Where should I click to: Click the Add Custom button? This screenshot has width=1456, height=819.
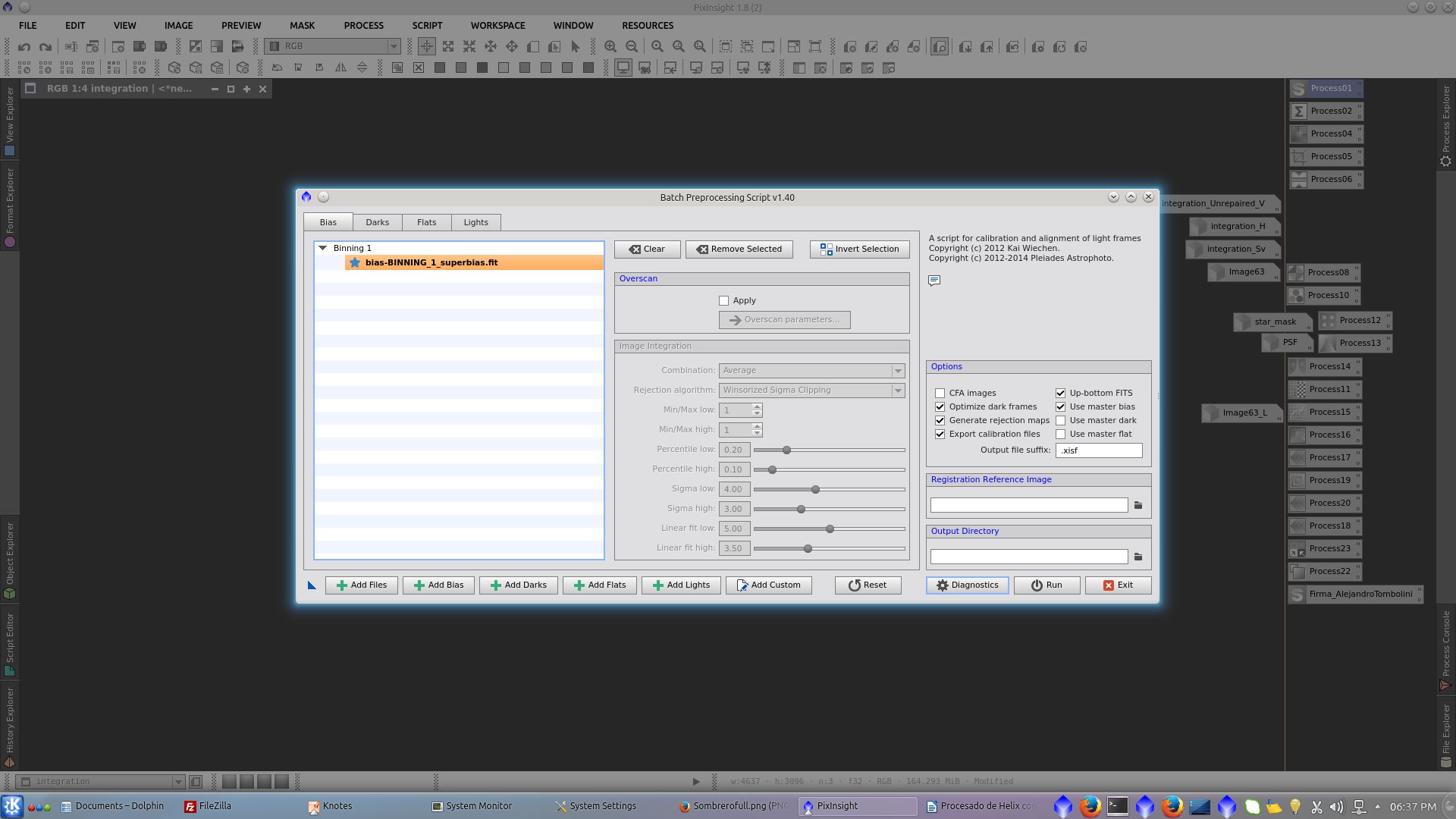[x=768, y=585]
